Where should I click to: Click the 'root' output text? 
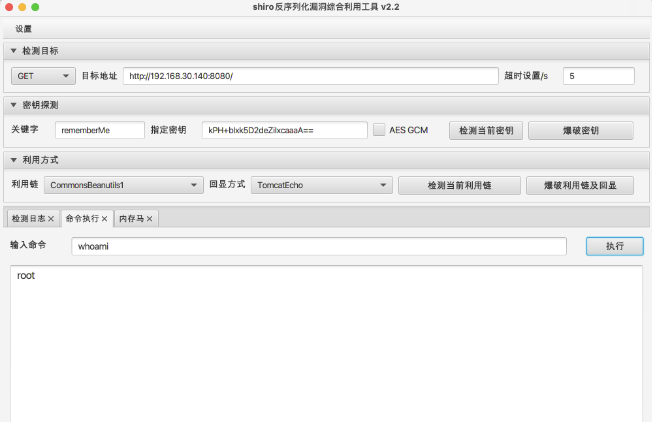(26, 276)
